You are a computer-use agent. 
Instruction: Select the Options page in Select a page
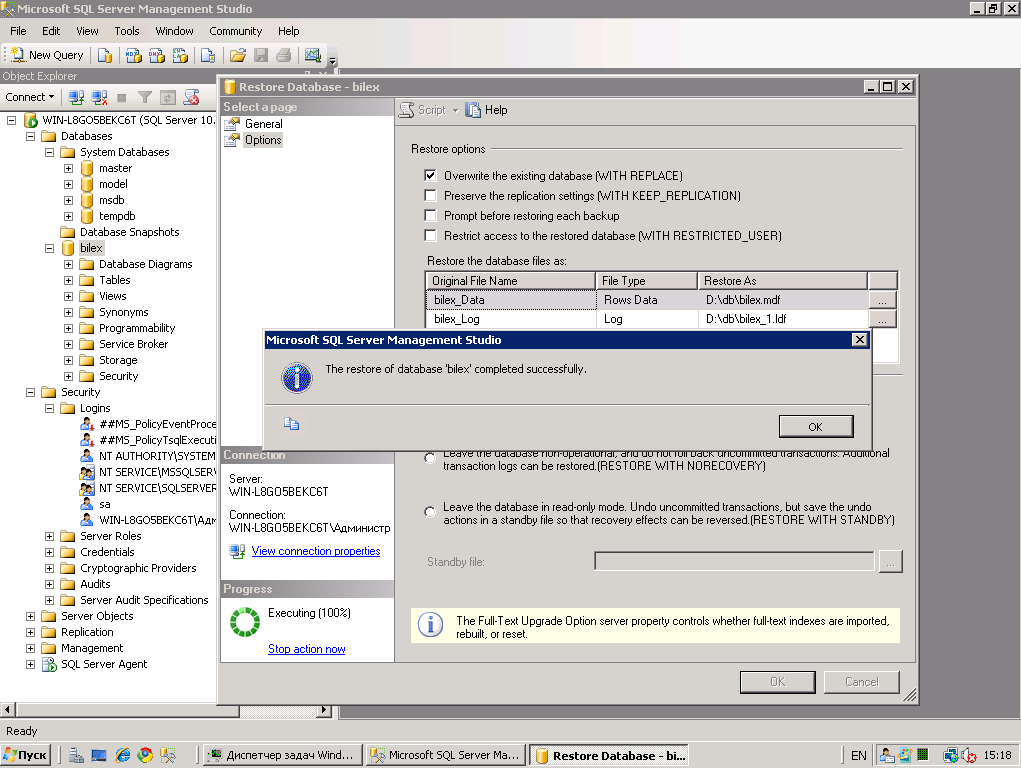tap(263, 140)
